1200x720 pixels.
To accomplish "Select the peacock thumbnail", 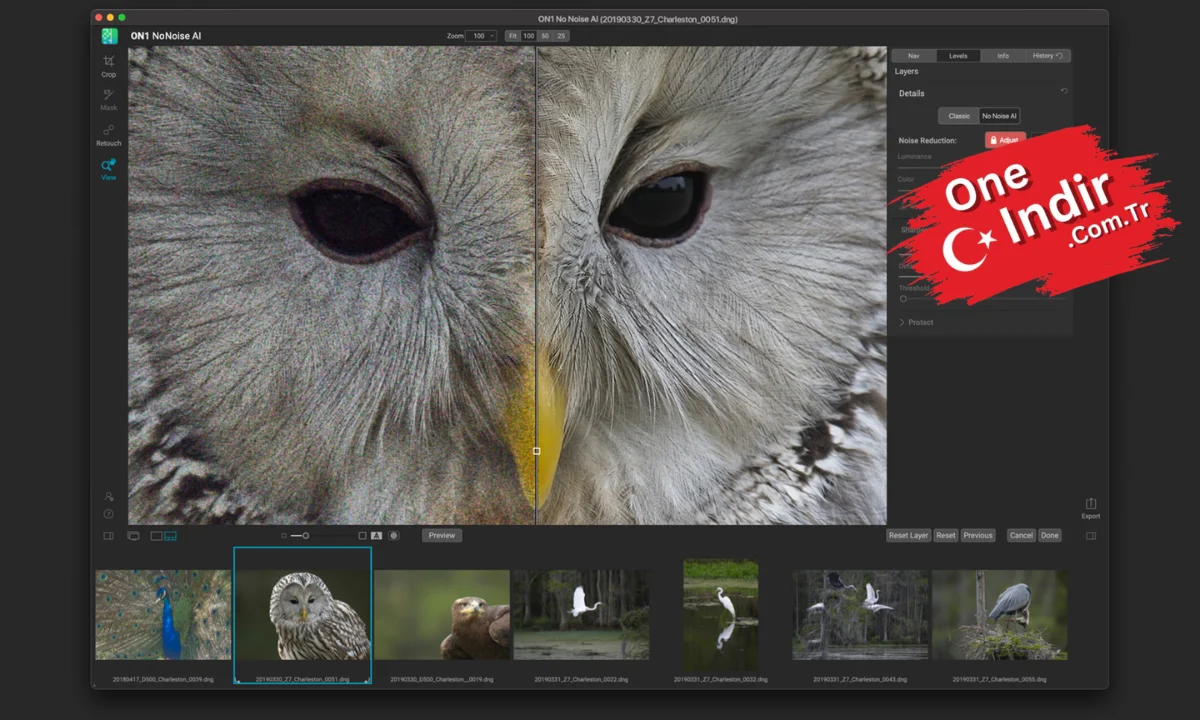I will (x=163, y=615).
